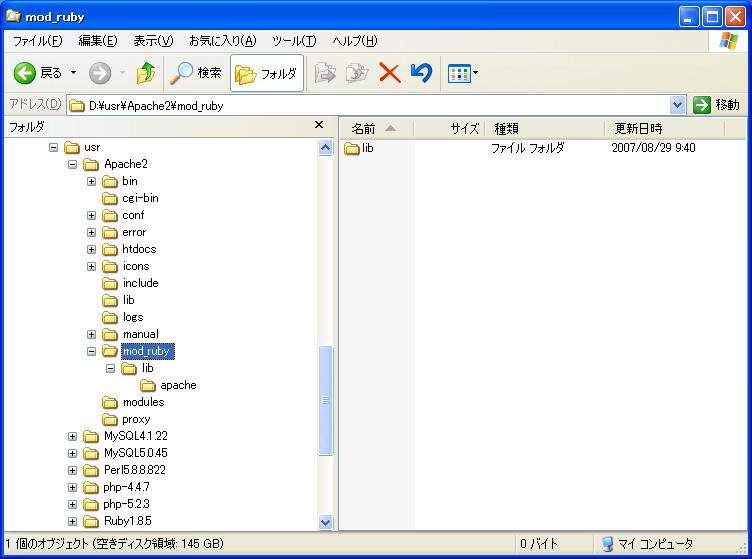This screenshot has height=559, width=752.
Task: Click the 移動 Go button
Action: click(717, 105)
